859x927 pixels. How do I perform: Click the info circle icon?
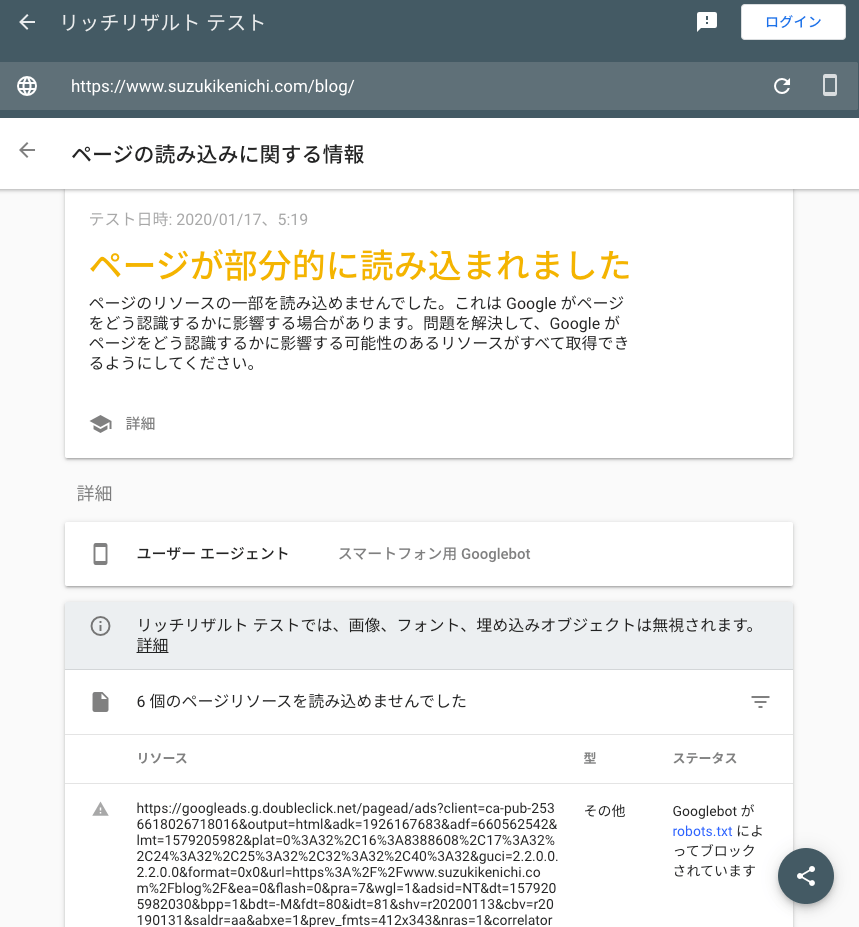click(x=101, y=625)
